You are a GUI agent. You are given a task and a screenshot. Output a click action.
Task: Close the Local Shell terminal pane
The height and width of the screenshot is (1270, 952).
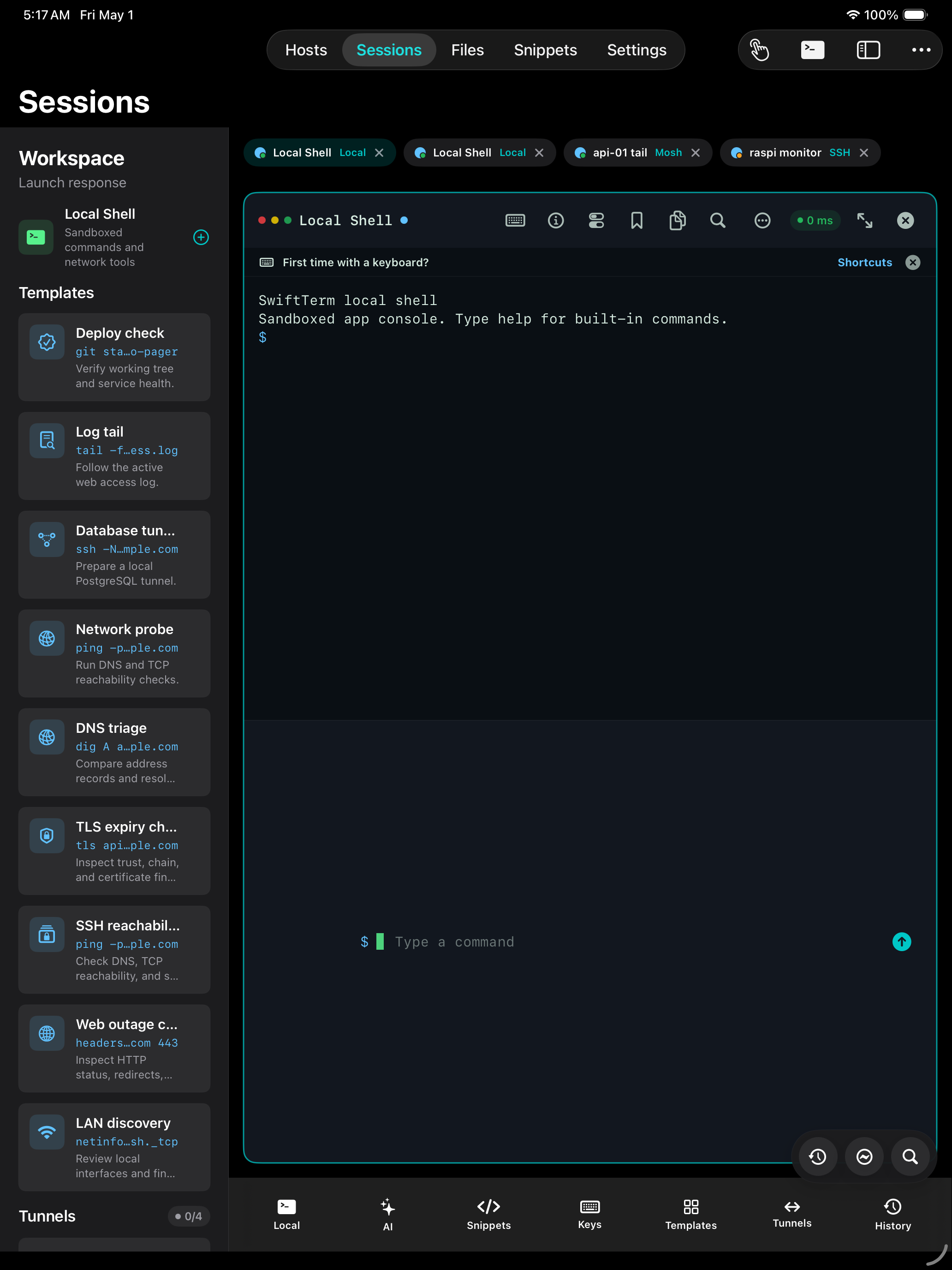point(905,221)
